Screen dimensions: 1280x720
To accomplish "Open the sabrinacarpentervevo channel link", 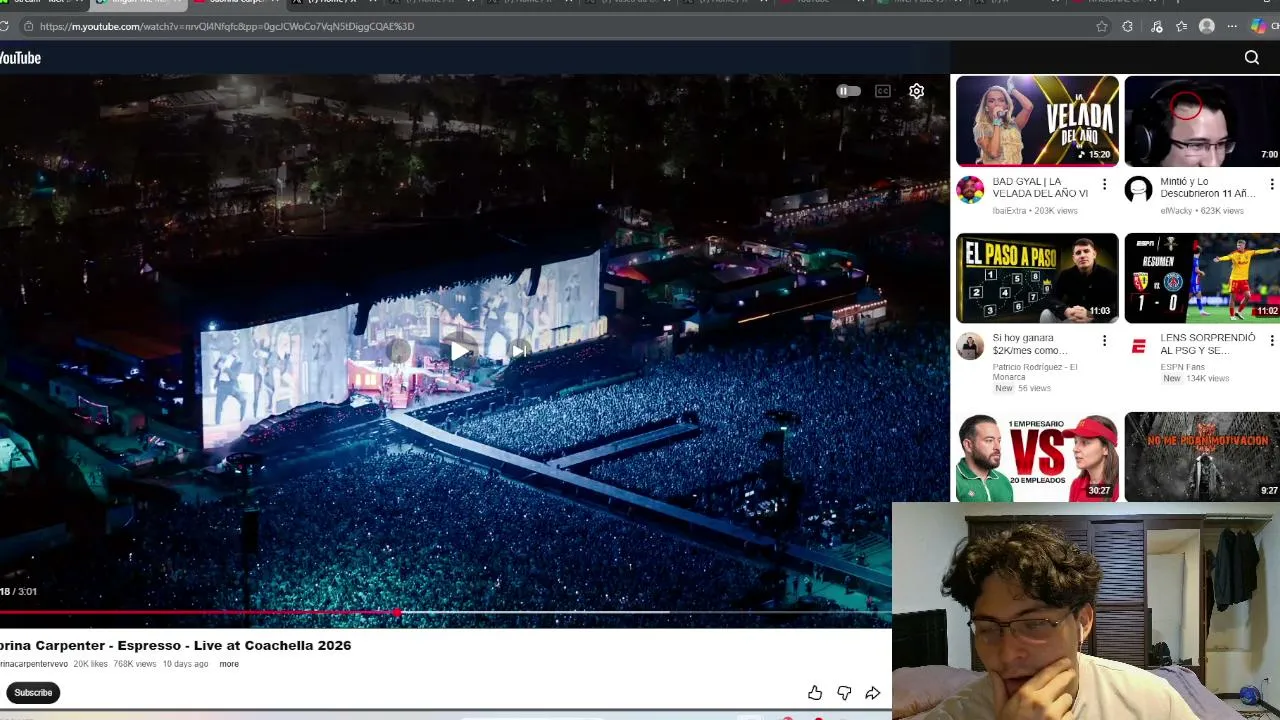I will click(x=34, y=664).
